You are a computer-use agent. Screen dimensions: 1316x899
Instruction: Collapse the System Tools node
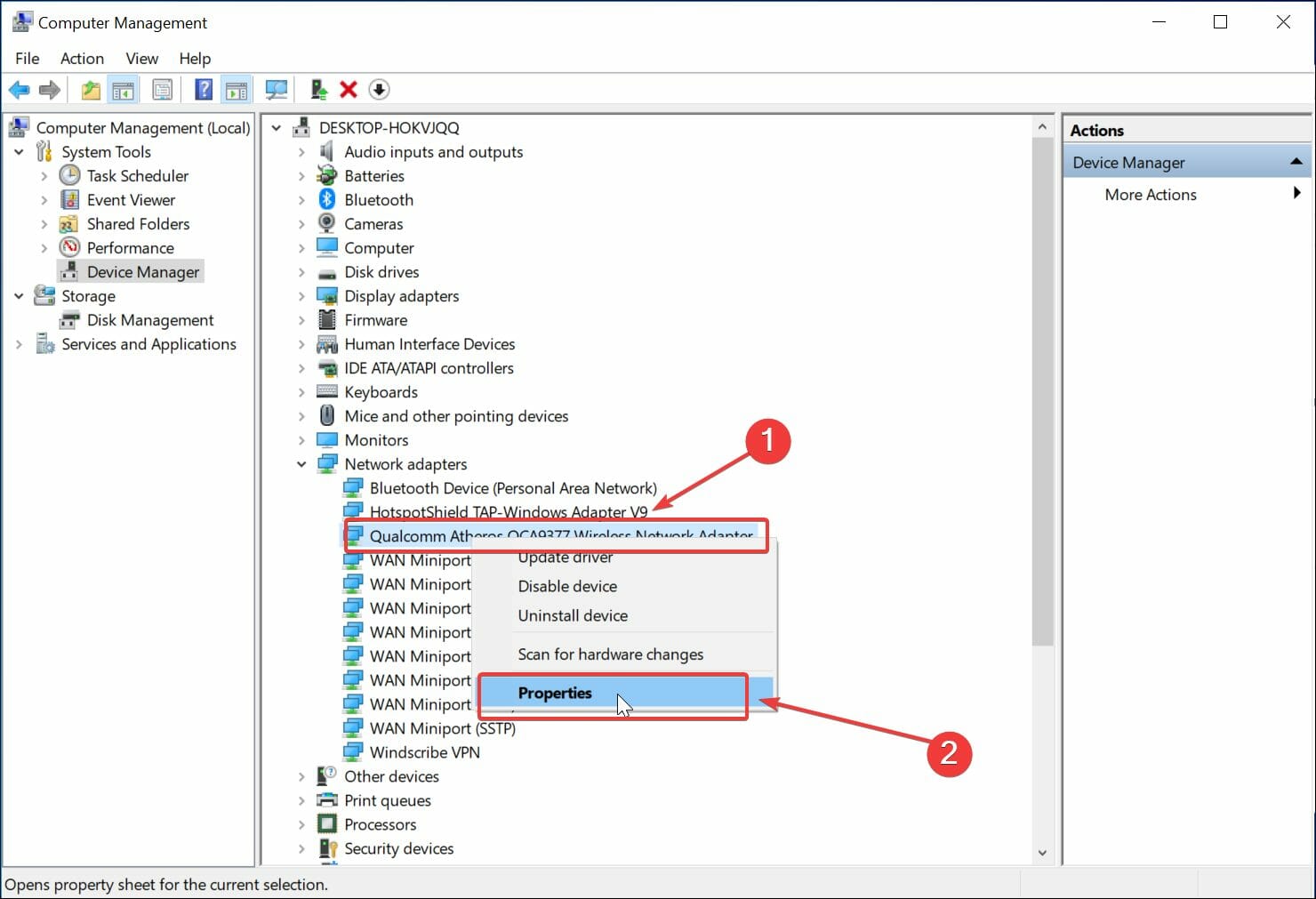(19, 152)
